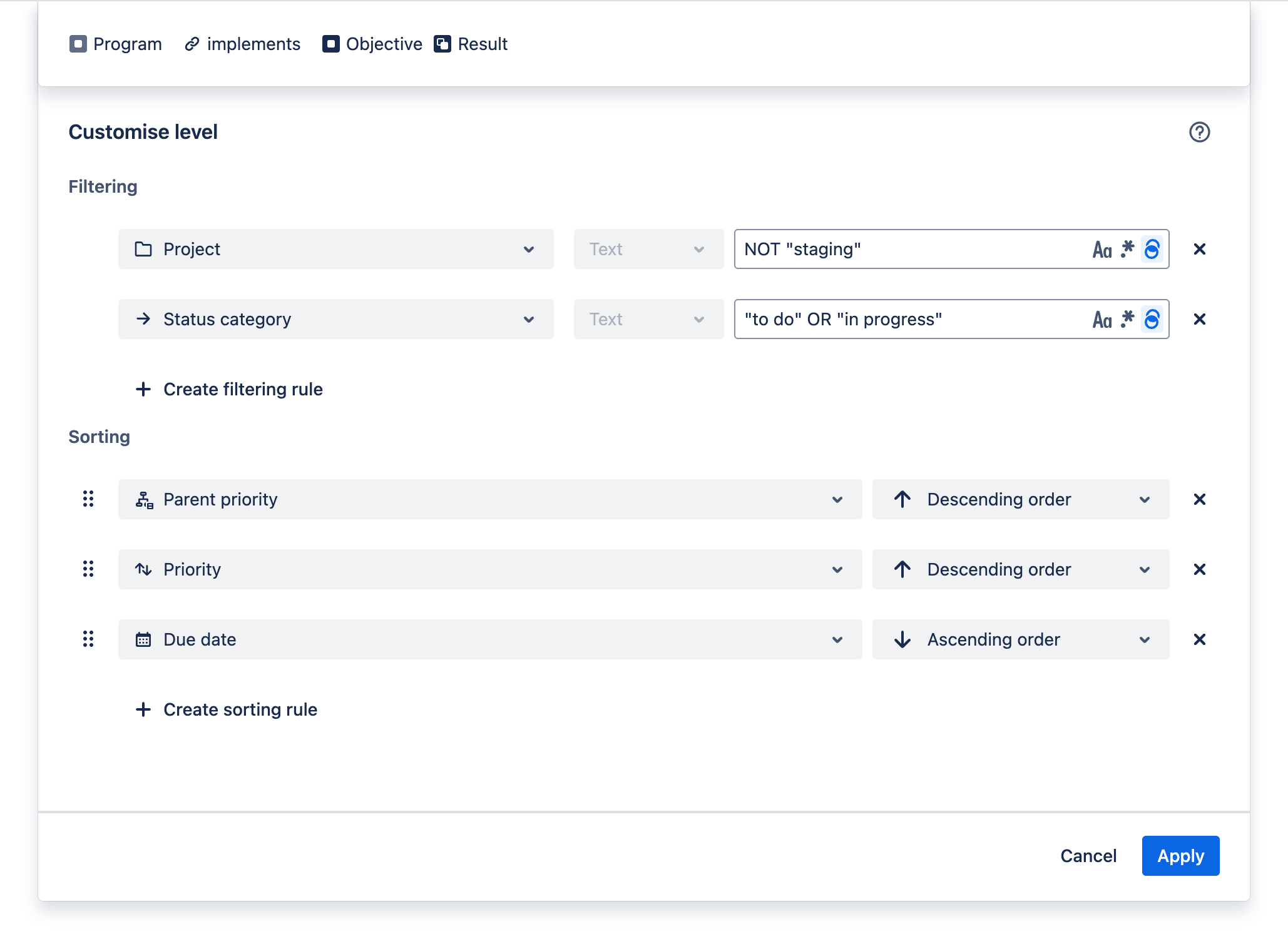Screen dimensions: 1288x939
Task: Toggle case sensitivity on Project filter
Action: click(x=1101, y=250)
